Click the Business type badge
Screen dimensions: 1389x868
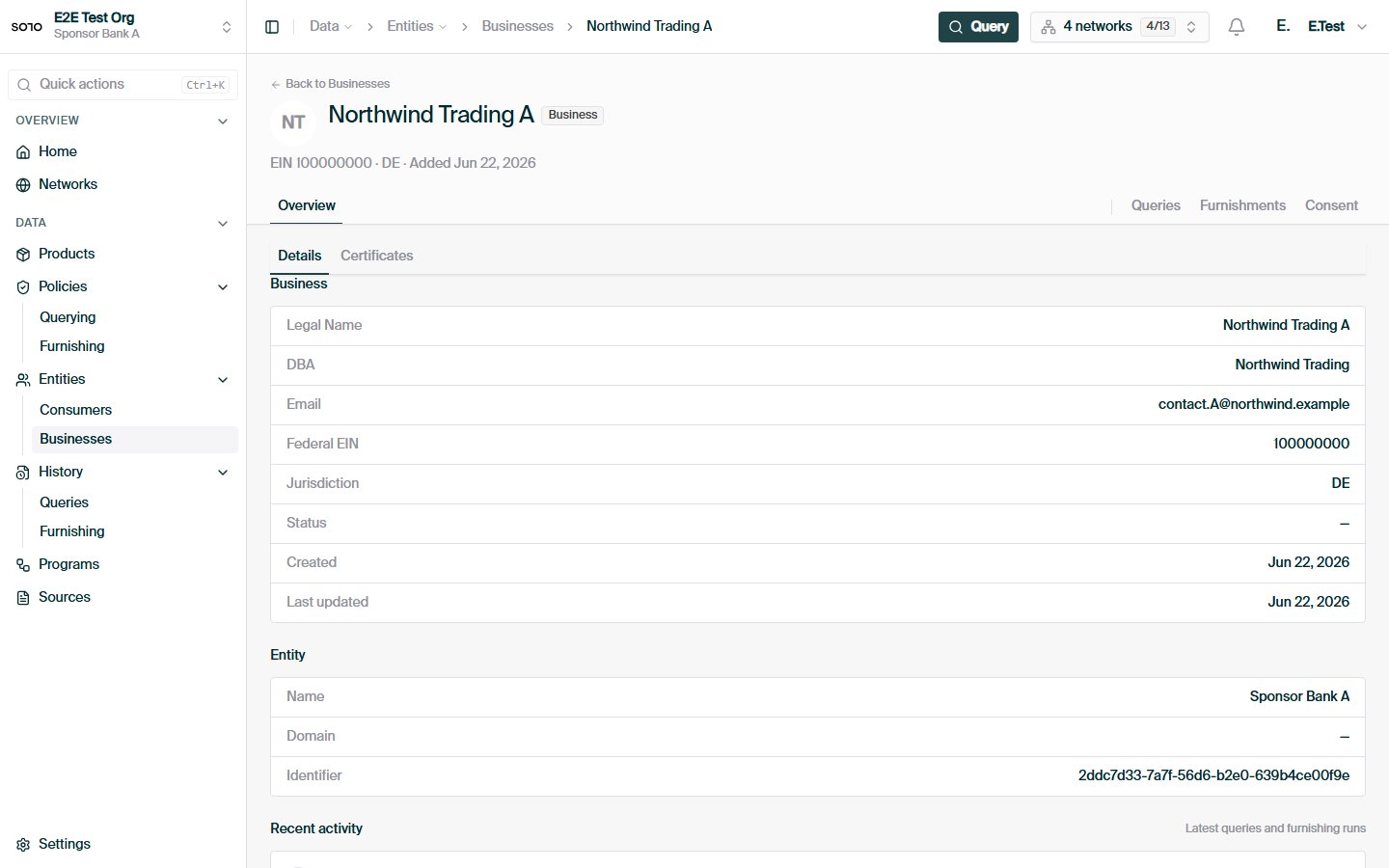tap(573, 115)
